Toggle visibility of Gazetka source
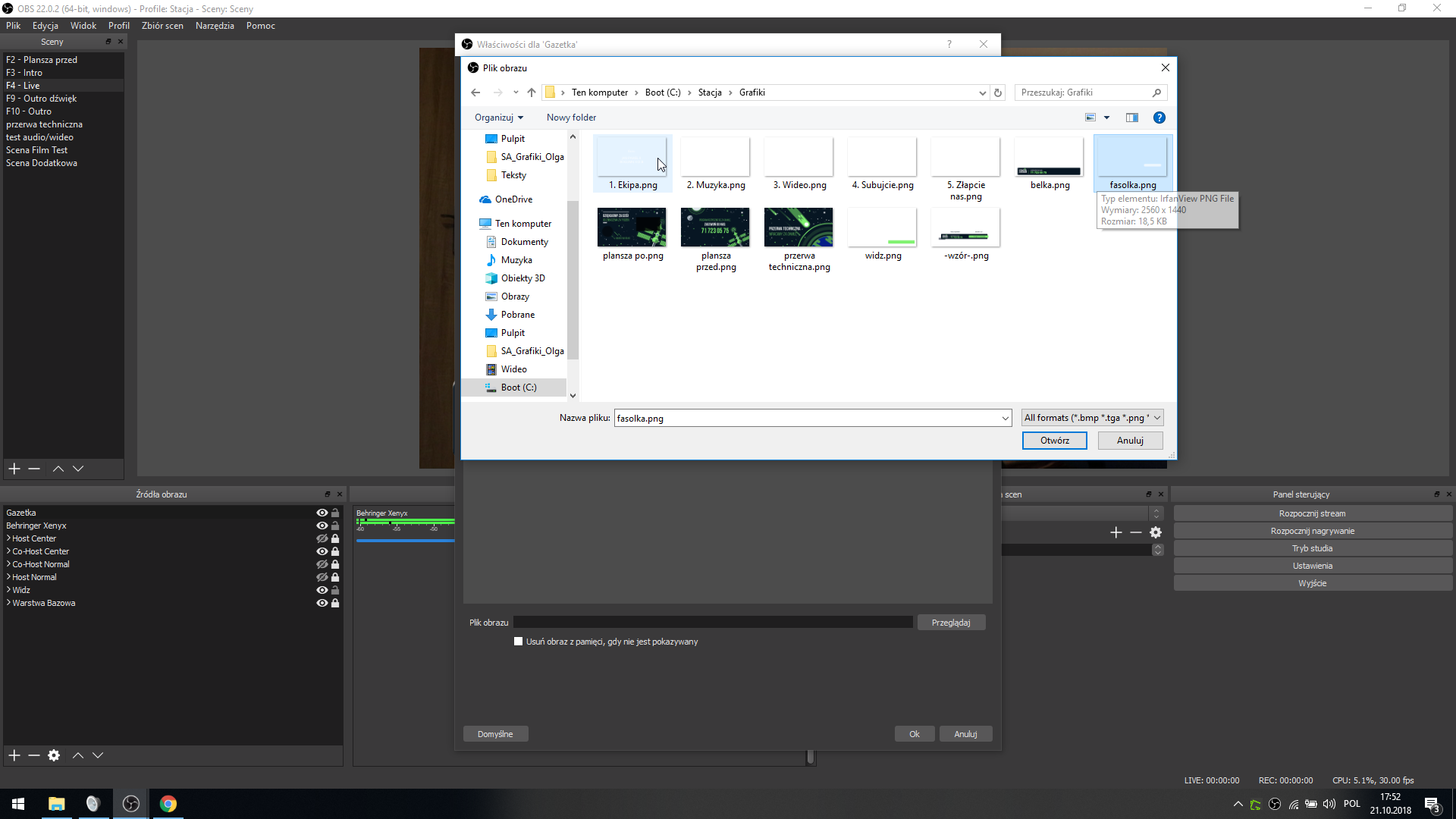Image resolution: width=1456 pixels, height=819 pixels. (322, 513)
